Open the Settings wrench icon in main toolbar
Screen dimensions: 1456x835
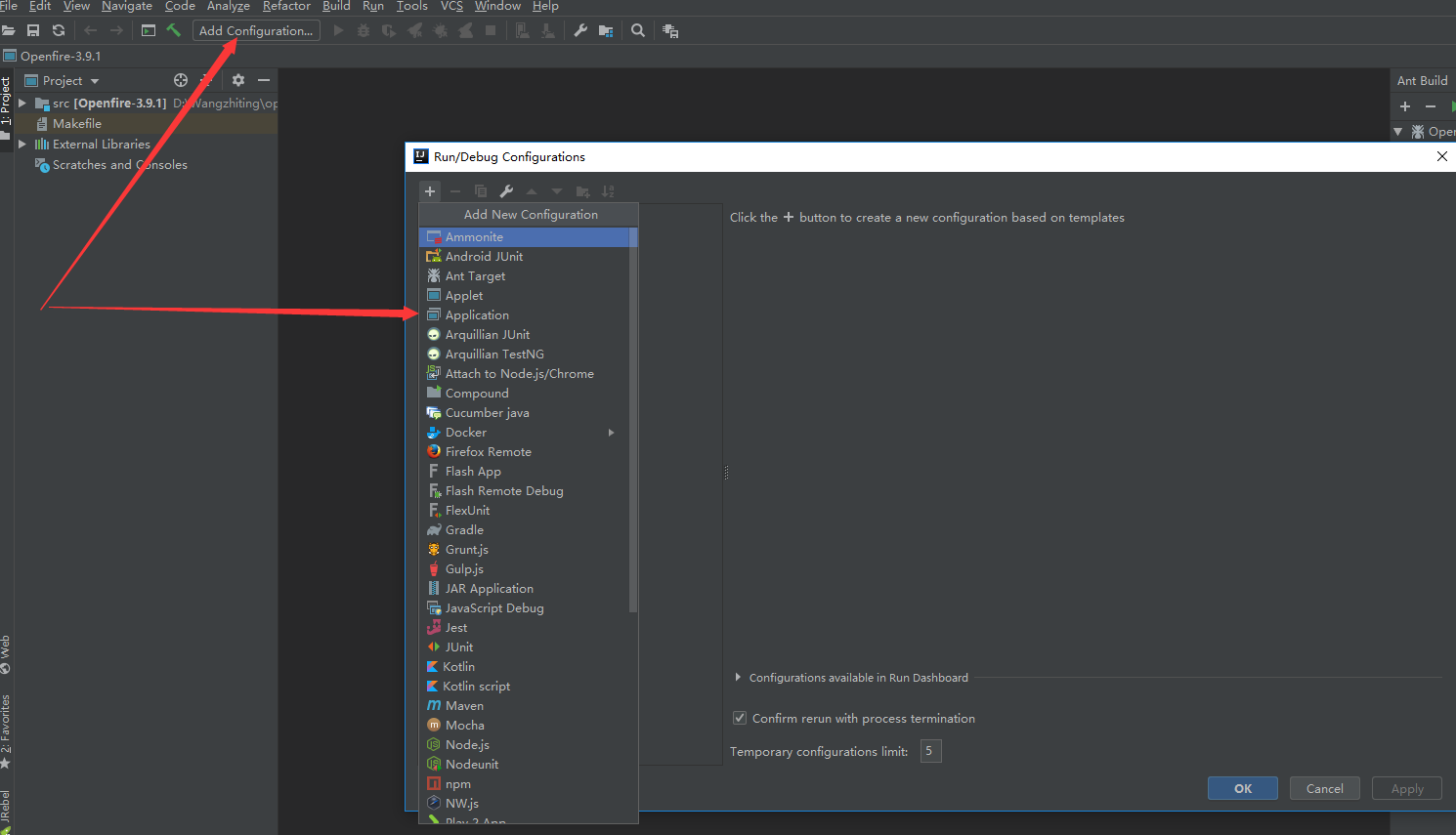coord(580,30)
